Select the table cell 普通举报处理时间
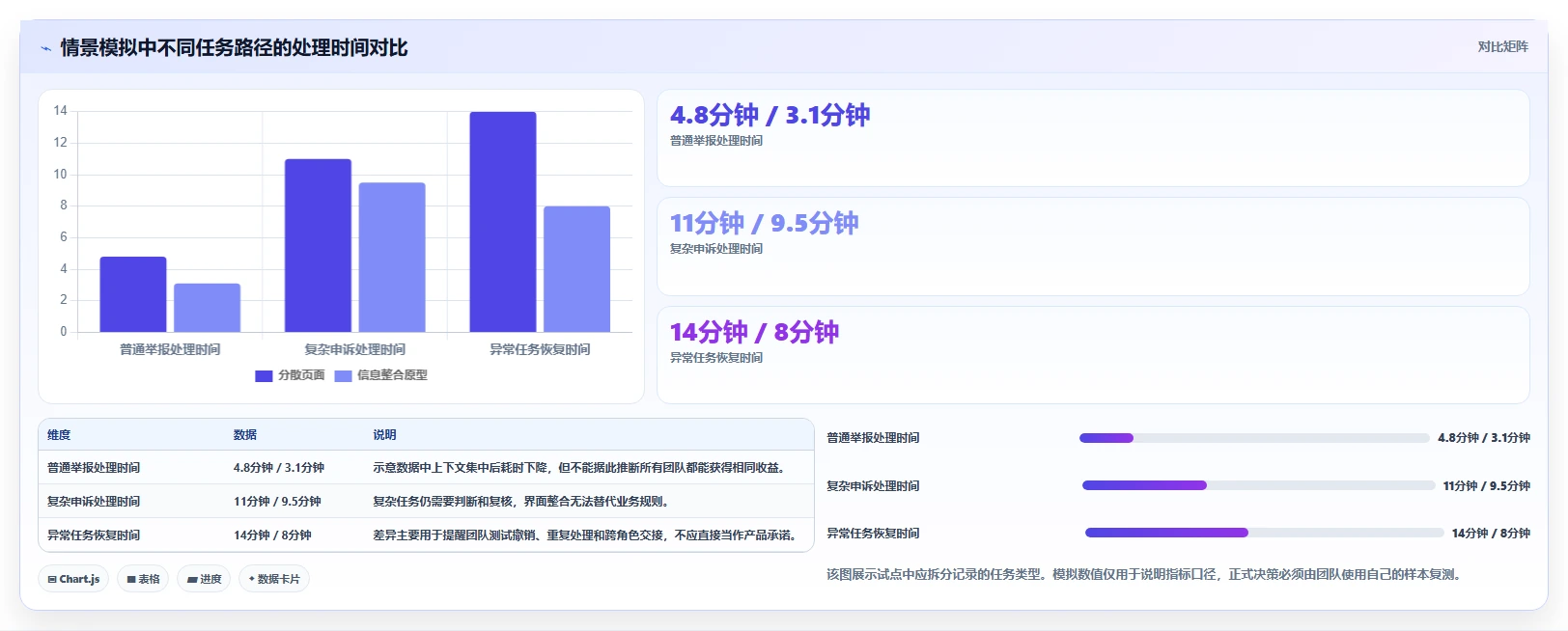This screenshot has height=631, width=1568. click(x=94, y=468)
